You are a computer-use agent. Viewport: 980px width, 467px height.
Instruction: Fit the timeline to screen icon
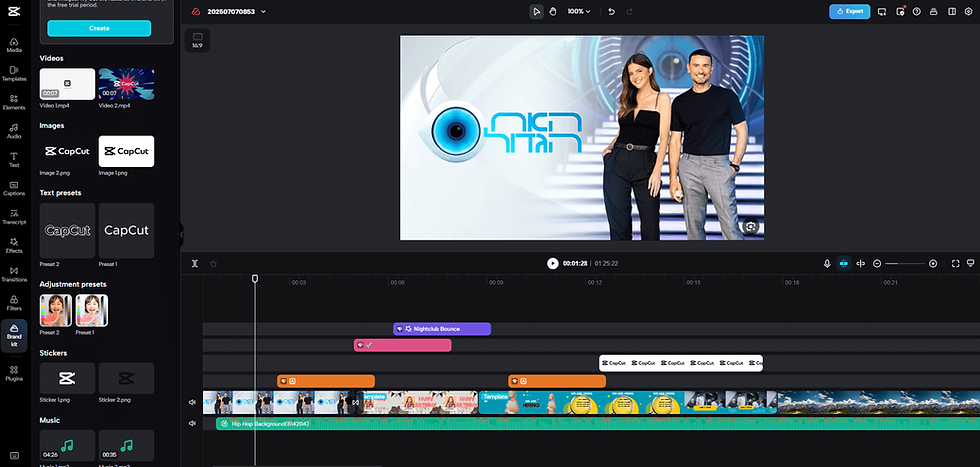pyautogui.click(x=955, y=264)
